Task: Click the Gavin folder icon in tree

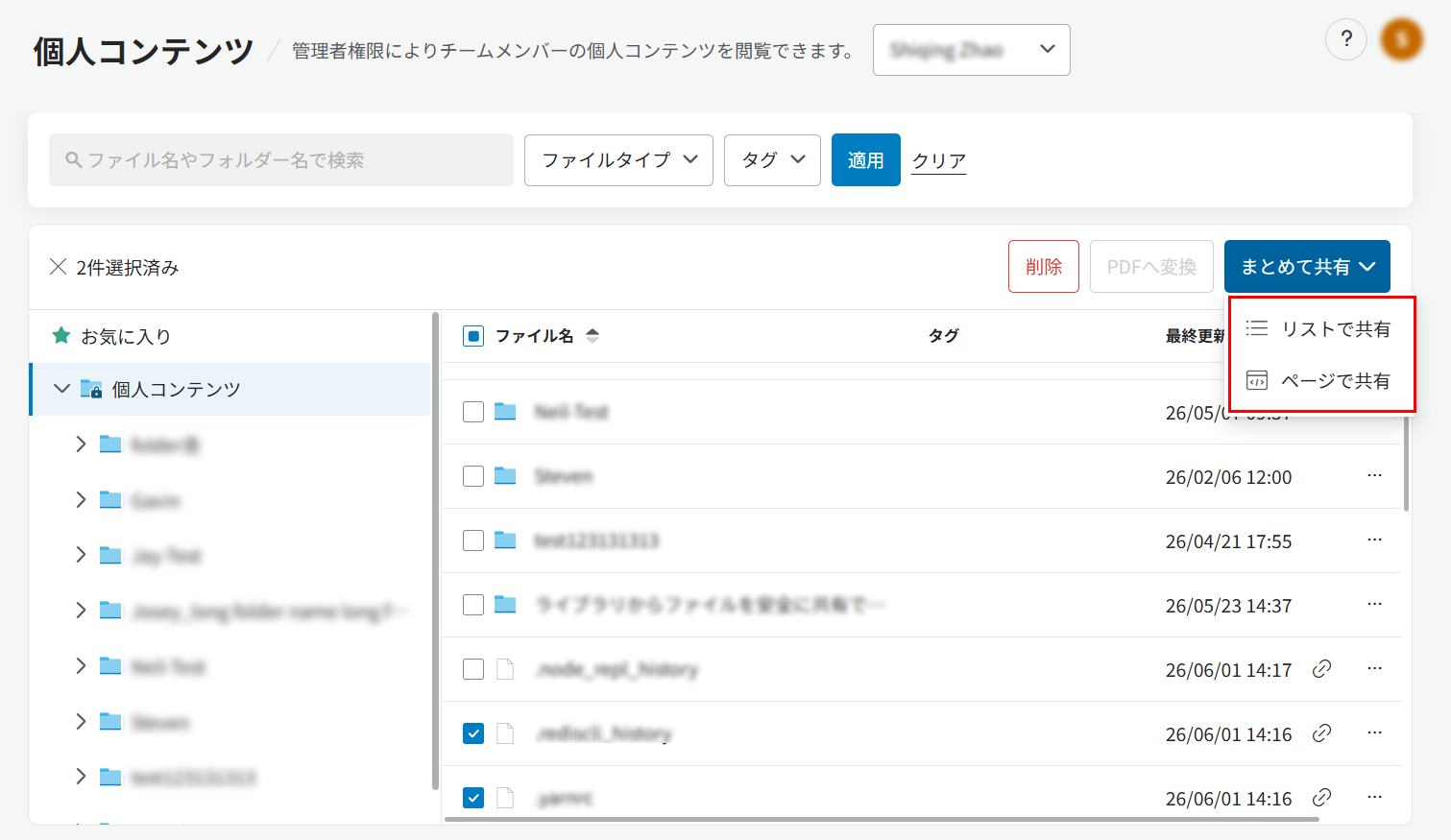Action: click(x=110, y=499)
